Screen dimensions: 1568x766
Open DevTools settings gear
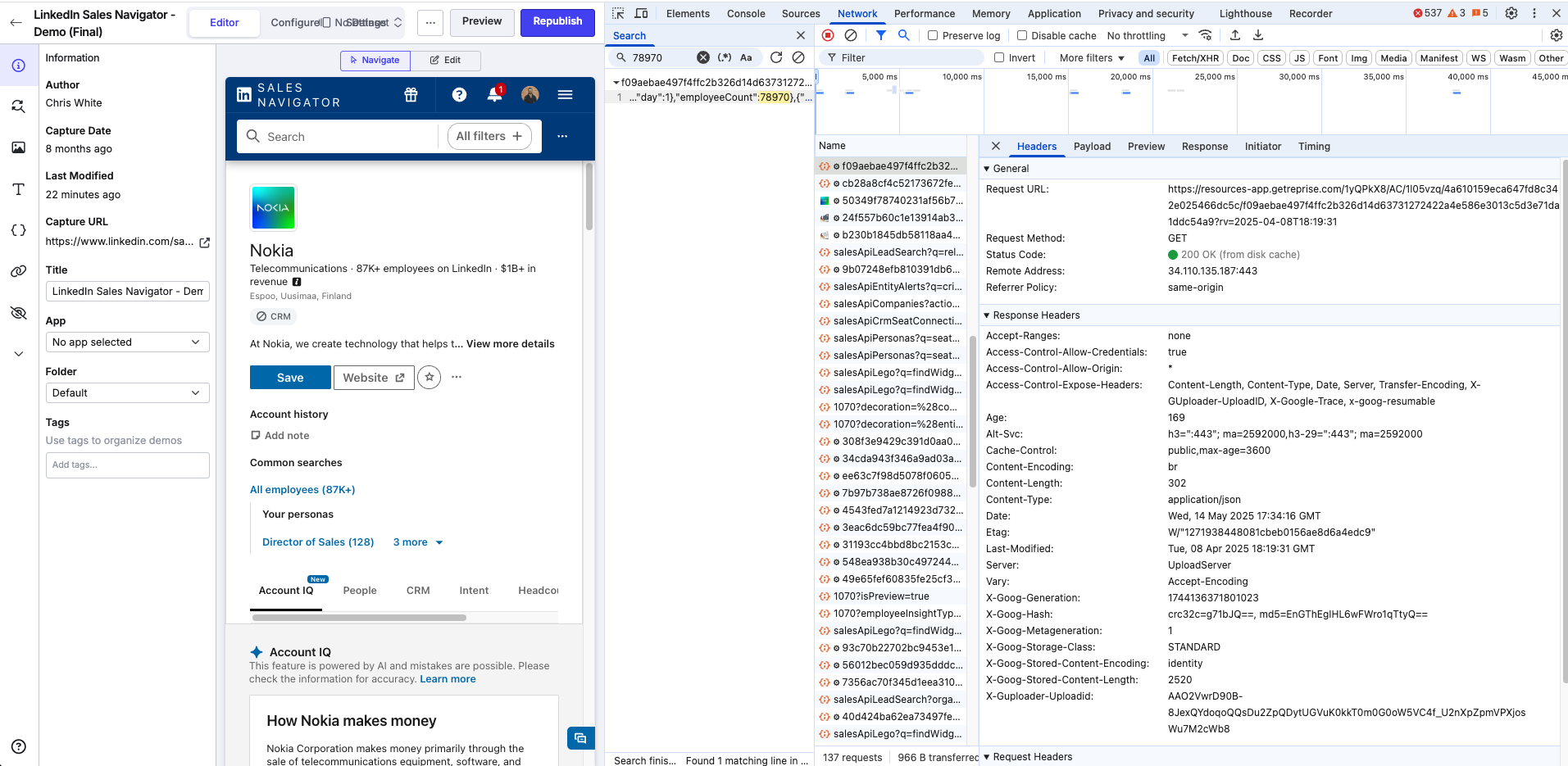pos(1511,13)
